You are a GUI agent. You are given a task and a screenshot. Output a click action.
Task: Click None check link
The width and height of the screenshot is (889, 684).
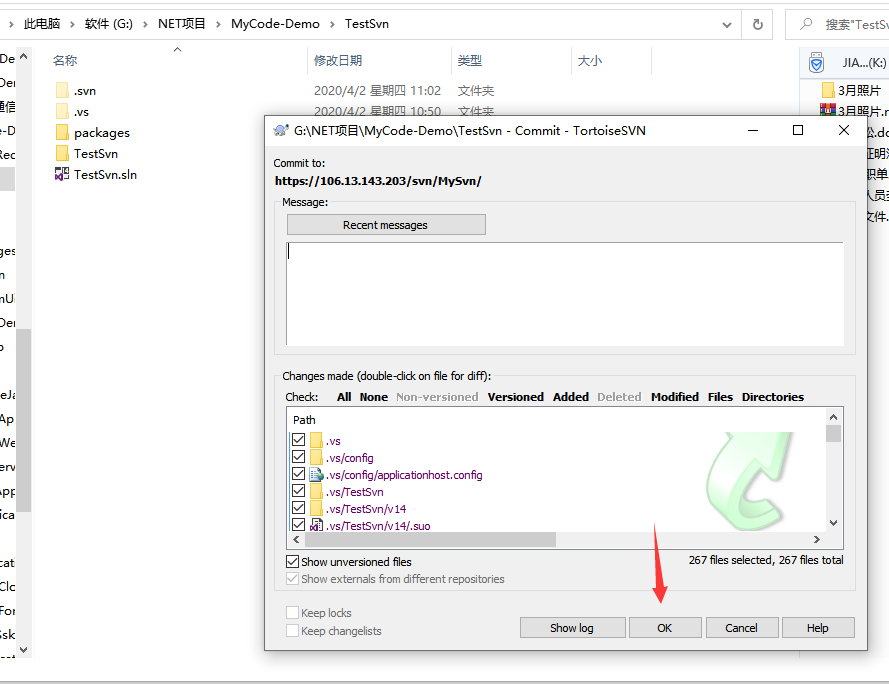pyautogui.click(x=374, y=397)
